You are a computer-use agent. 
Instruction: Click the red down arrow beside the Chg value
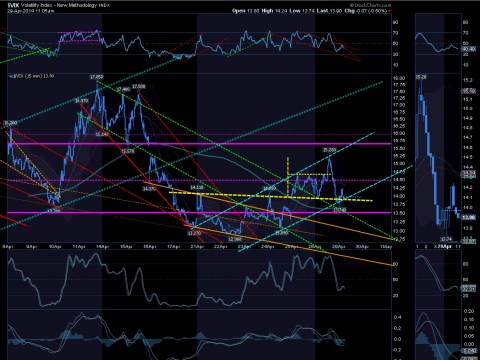[389, 11]
